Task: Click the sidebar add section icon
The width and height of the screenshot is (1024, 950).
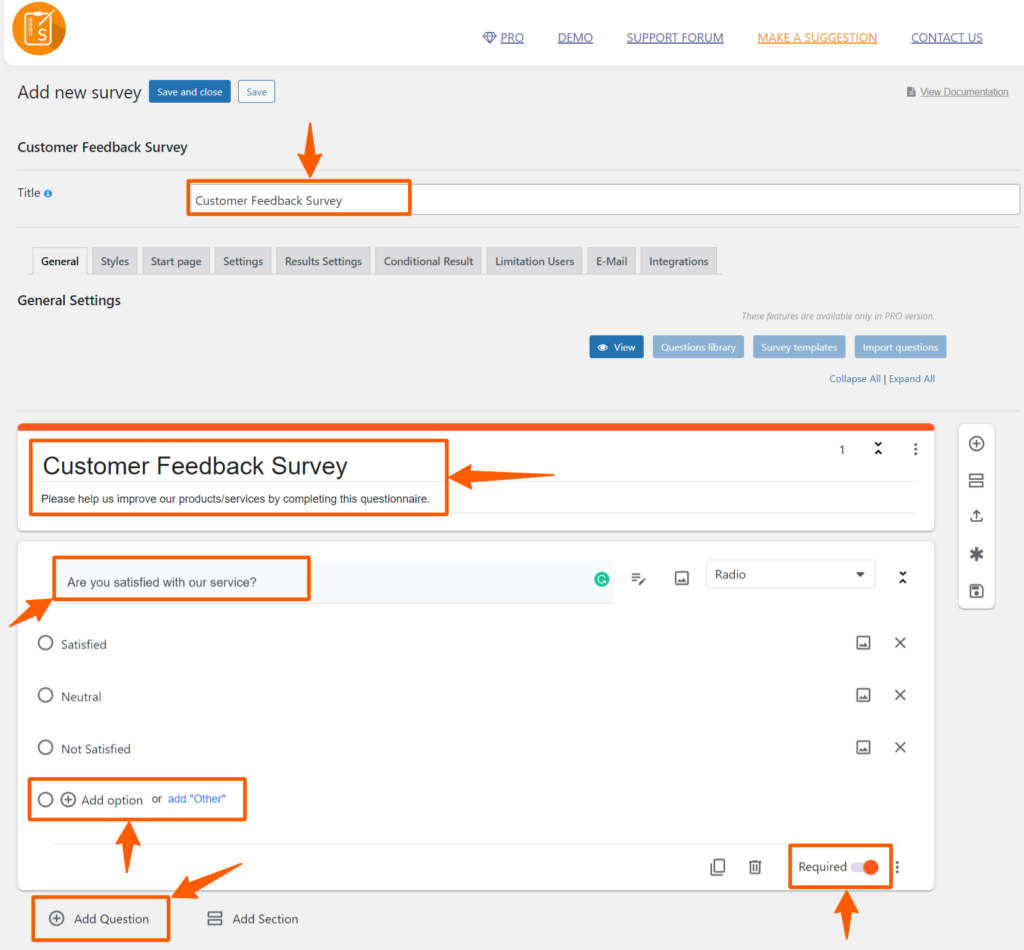Action: (x=976, y=481)
